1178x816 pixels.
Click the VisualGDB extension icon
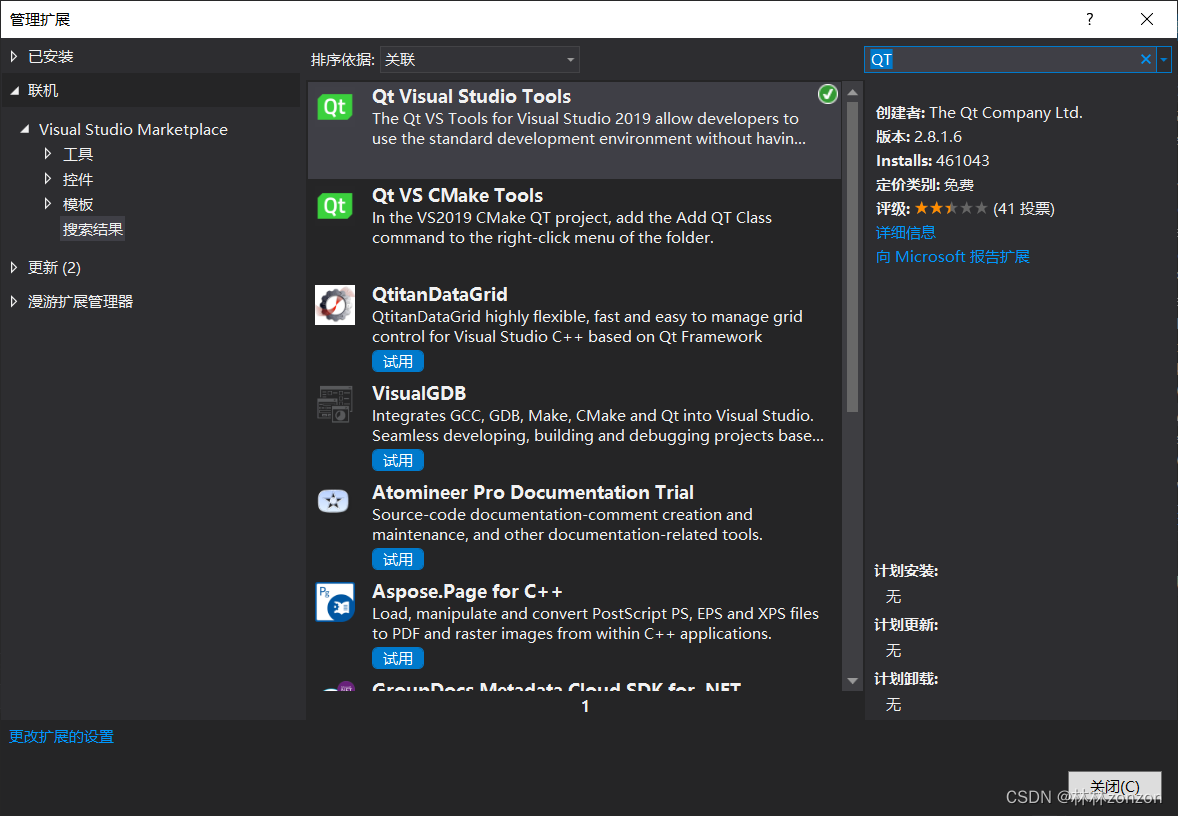point(335,404)
